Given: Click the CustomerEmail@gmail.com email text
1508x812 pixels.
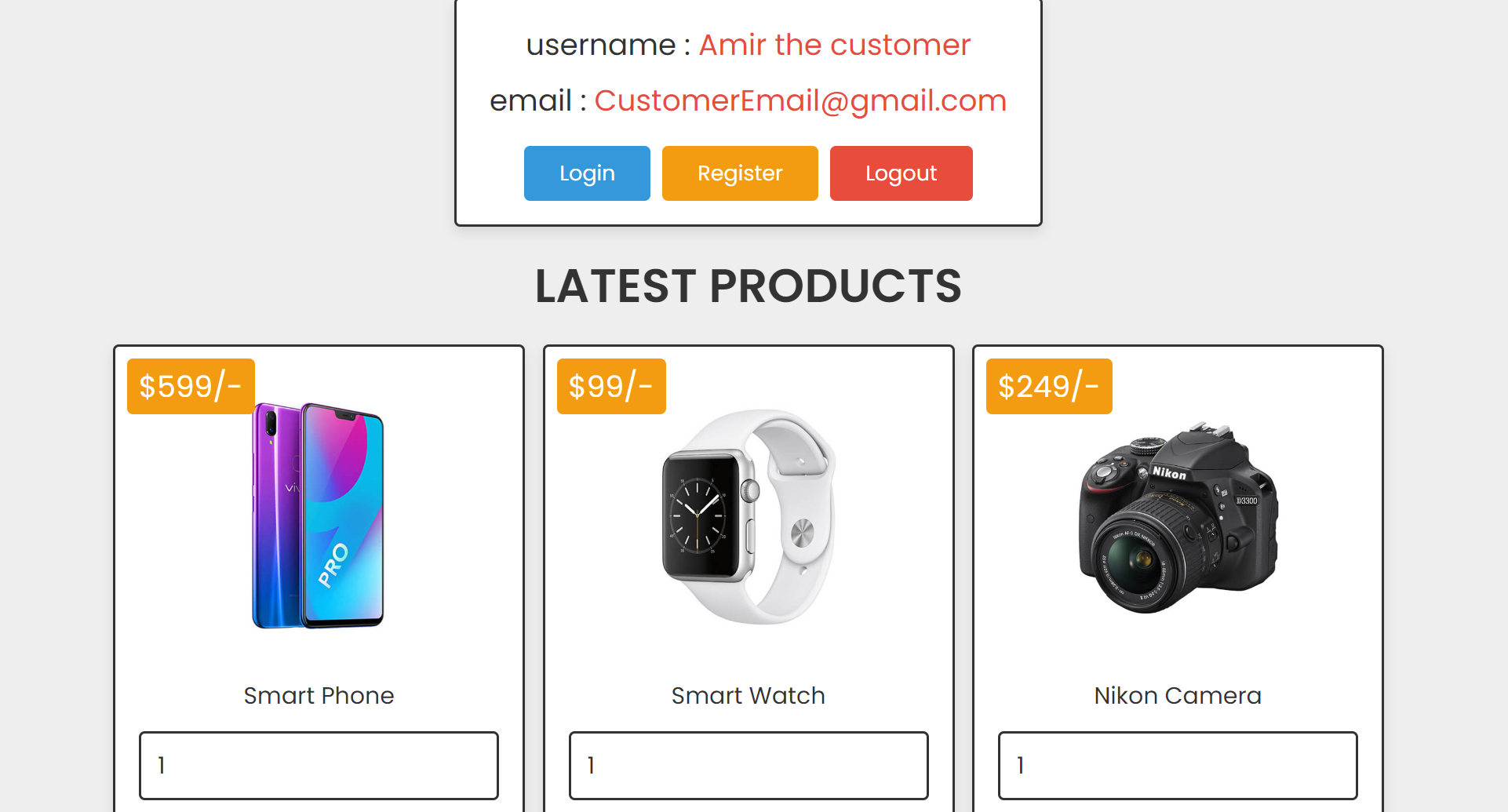Looking at the screenshot, I should tap(800, 101).
